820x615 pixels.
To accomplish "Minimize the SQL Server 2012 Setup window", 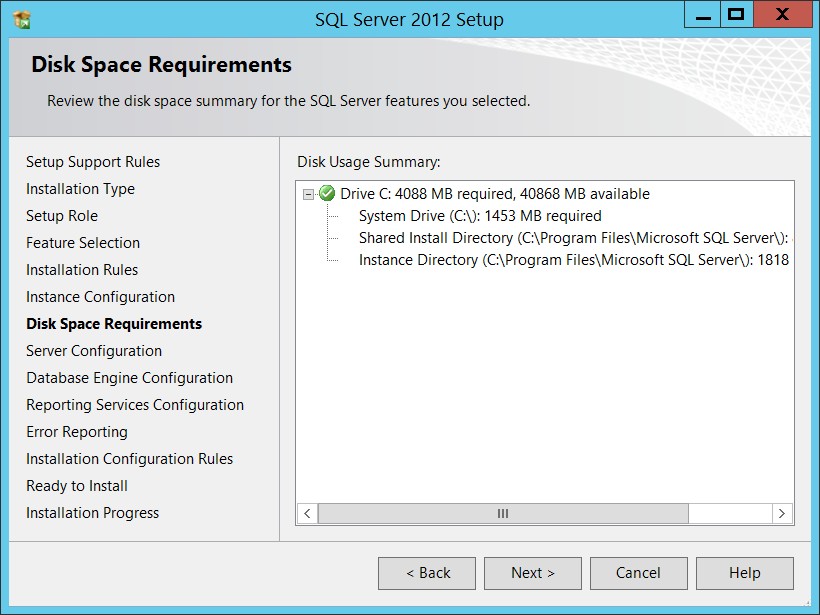I will (x=703, y=16).
